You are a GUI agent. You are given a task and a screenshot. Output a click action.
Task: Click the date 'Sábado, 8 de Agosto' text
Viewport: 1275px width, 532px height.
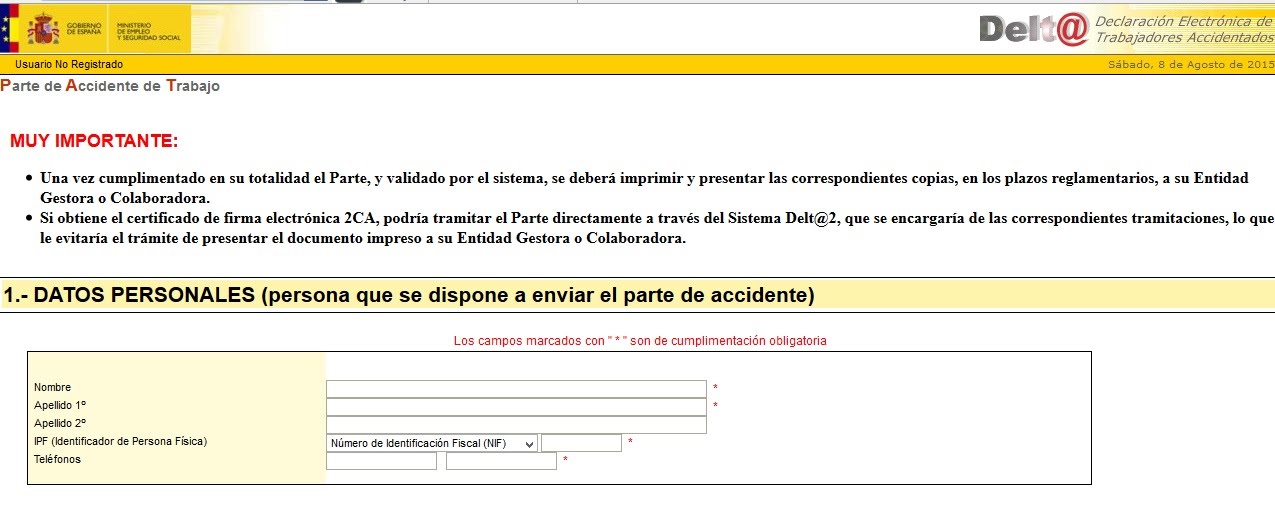[1190, 65]
